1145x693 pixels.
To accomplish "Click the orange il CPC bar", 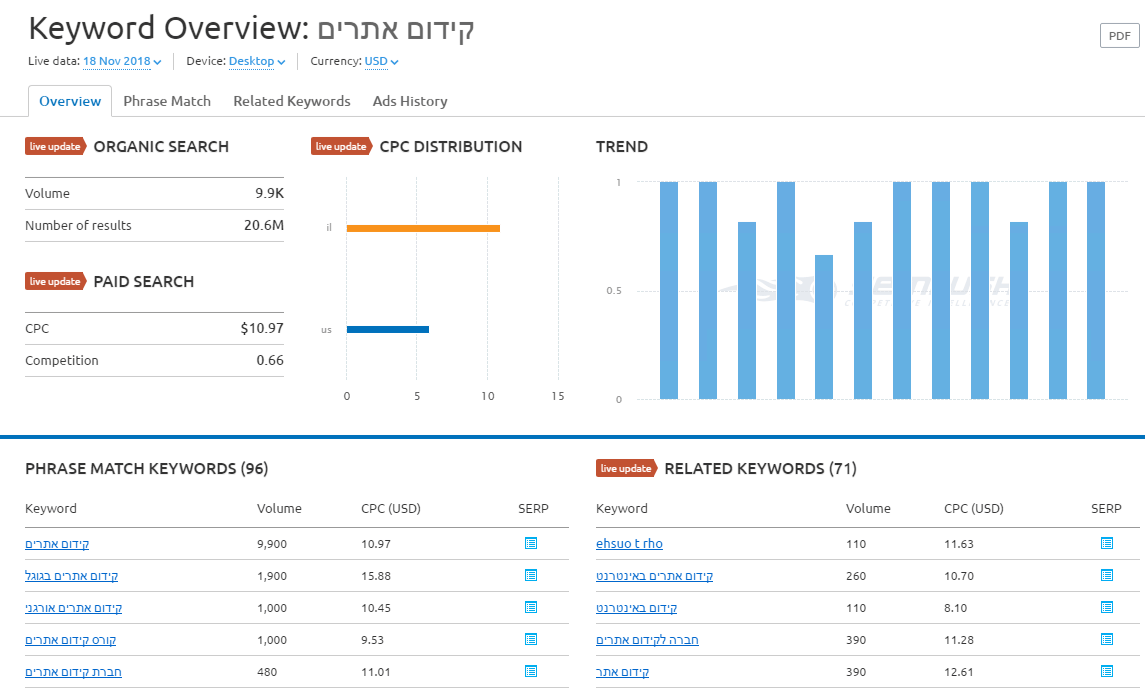I will click(x=424, y=229).
